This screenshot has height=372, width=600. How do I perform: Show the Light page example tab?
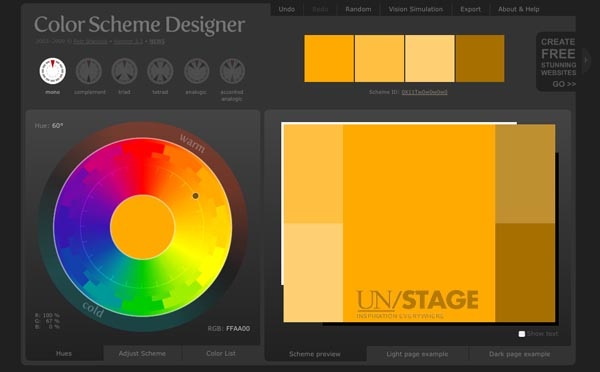[417, 354]
